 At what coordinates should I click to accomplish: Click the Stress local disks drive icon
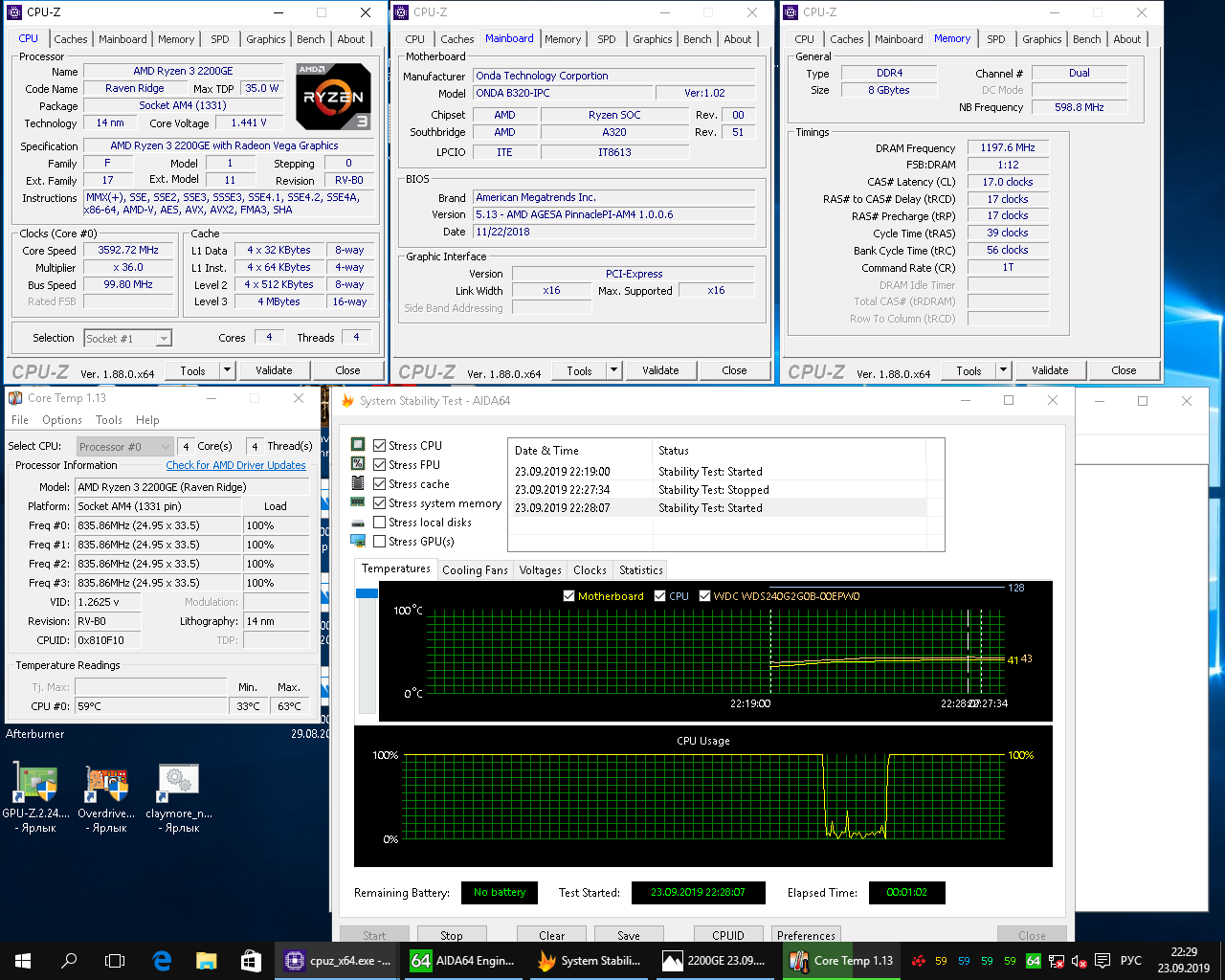(x=358, y=523)
